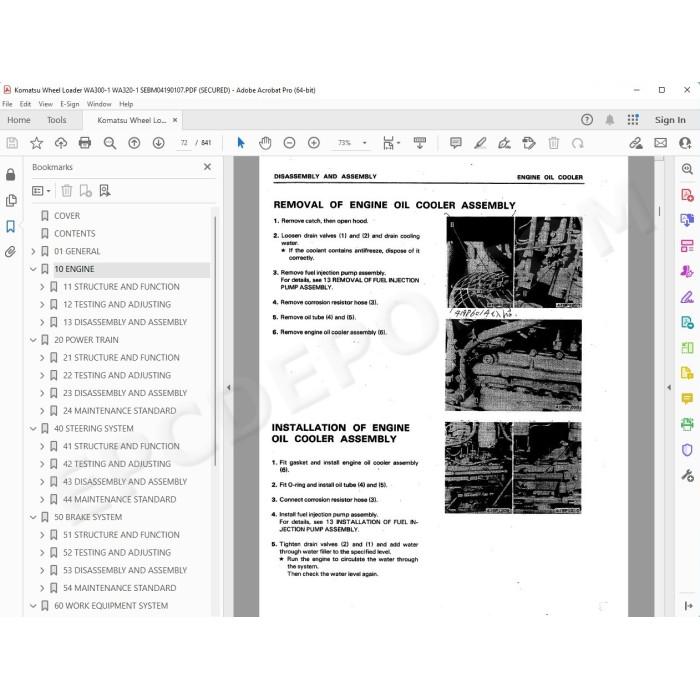The image size is (700, 700).
Task: Click the fit page scrolling icon
Action: click(x=389, y=143)
